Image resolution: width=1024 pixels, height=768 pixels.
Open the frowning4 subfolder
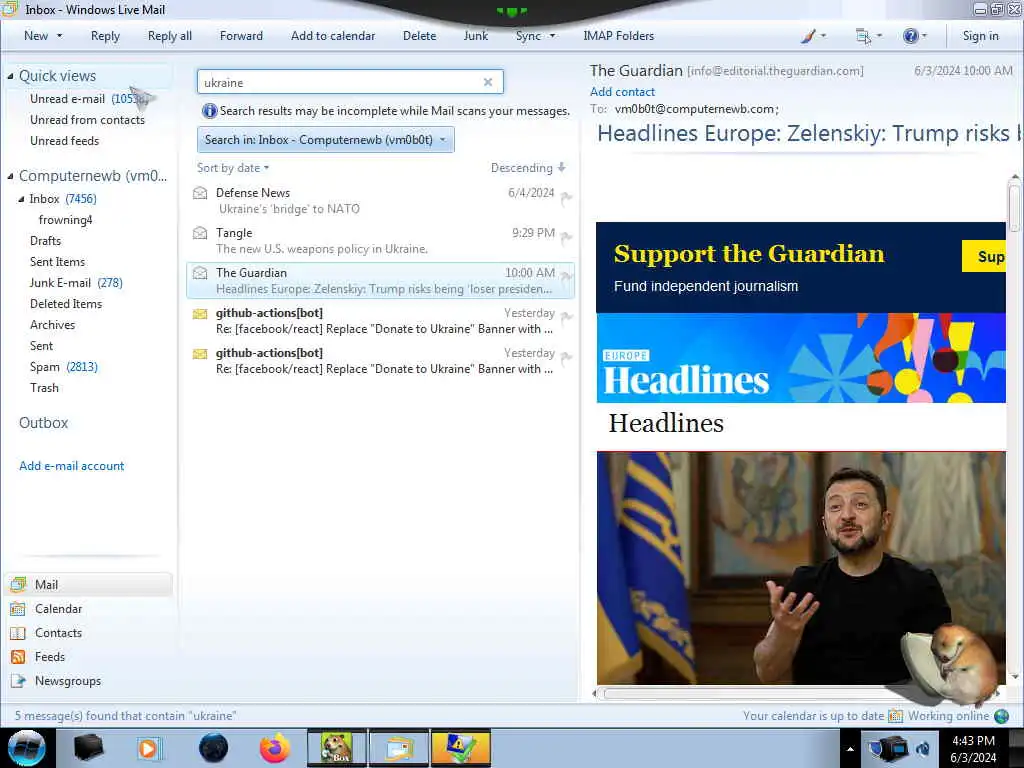pos(65,220)
